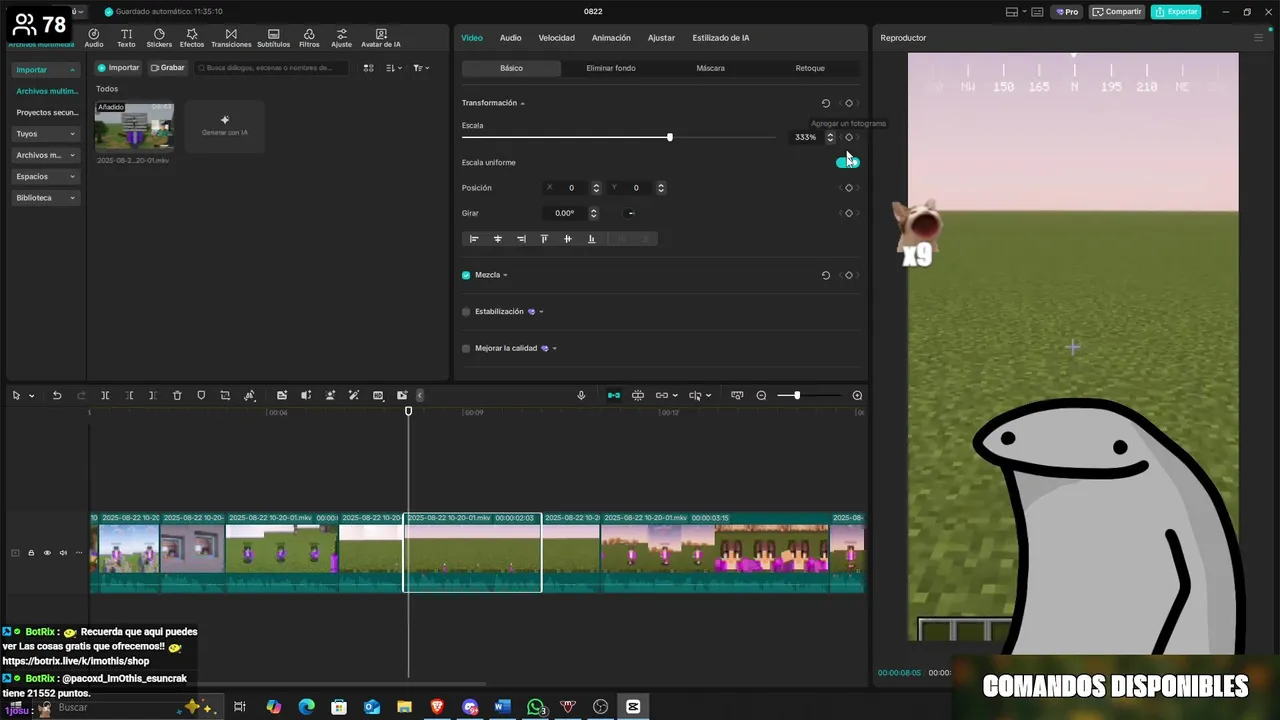This screenshot has height=720, width=1280.
Task: Collapse the Importar sidebar section
Action: [x=45, y=70]
